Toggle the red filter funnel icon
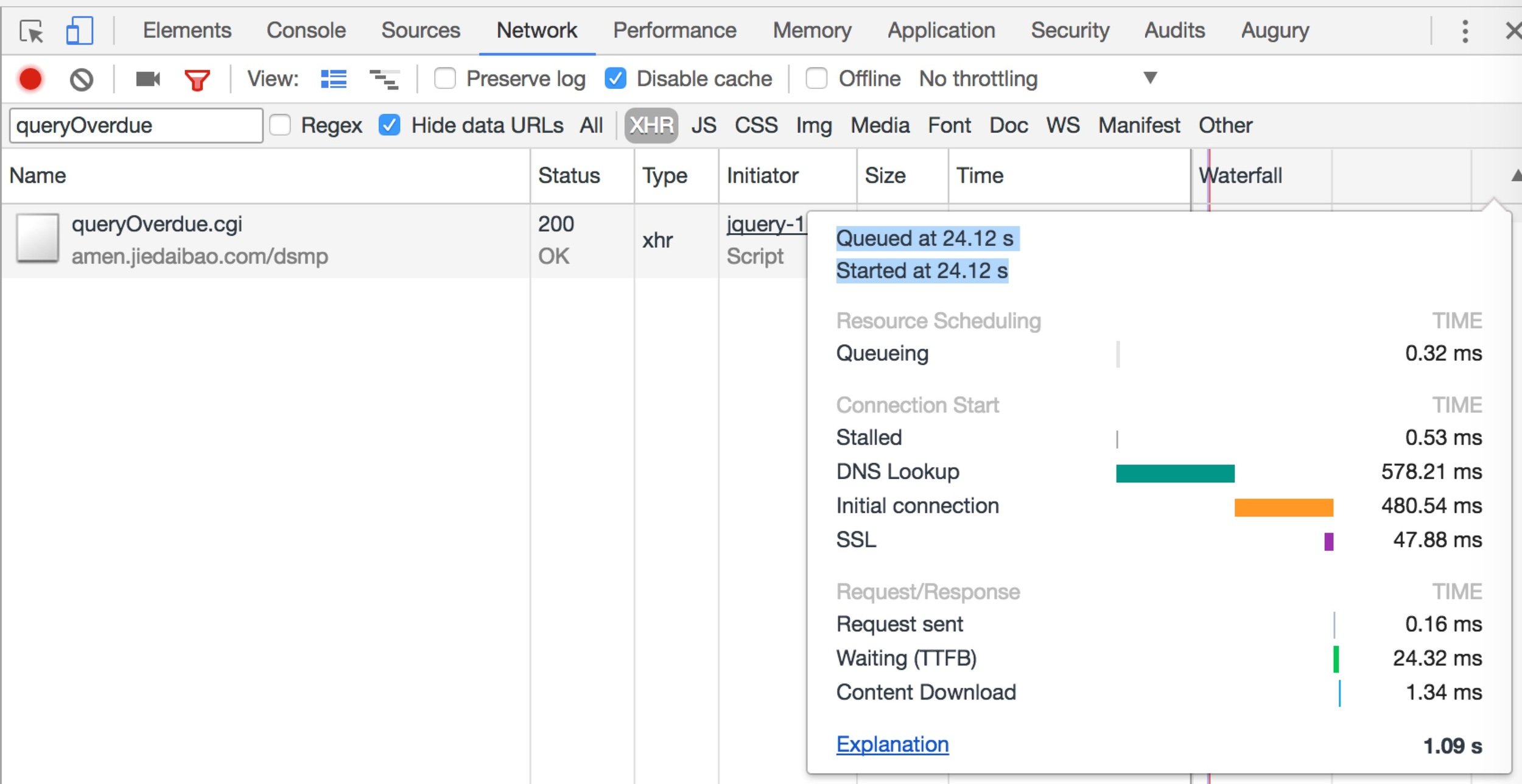The width and height of the screenshot is (1522, 784). coord(197,80)
